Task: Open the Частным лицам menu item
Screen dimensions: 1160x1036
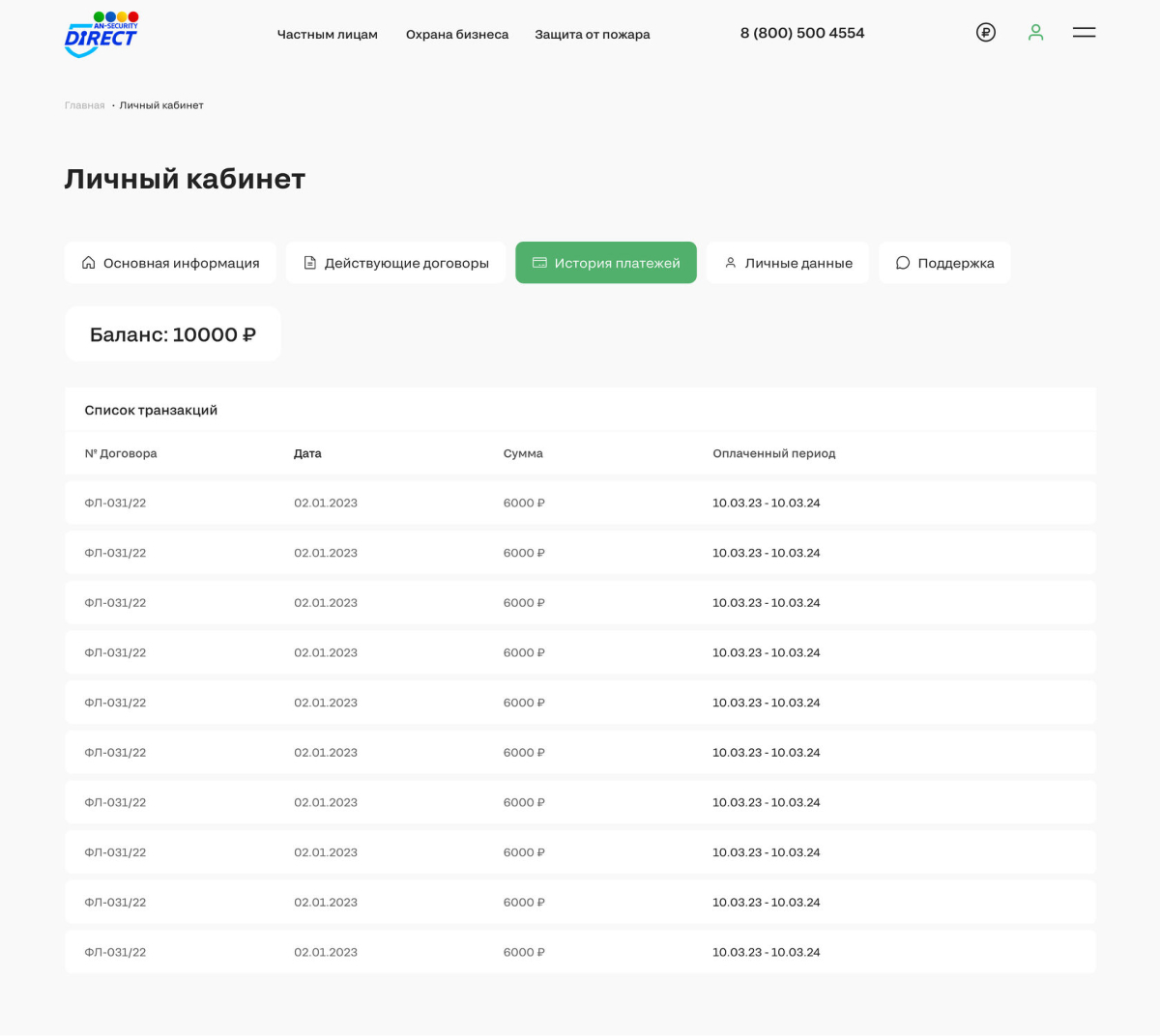Action: [x=328, y=35]
